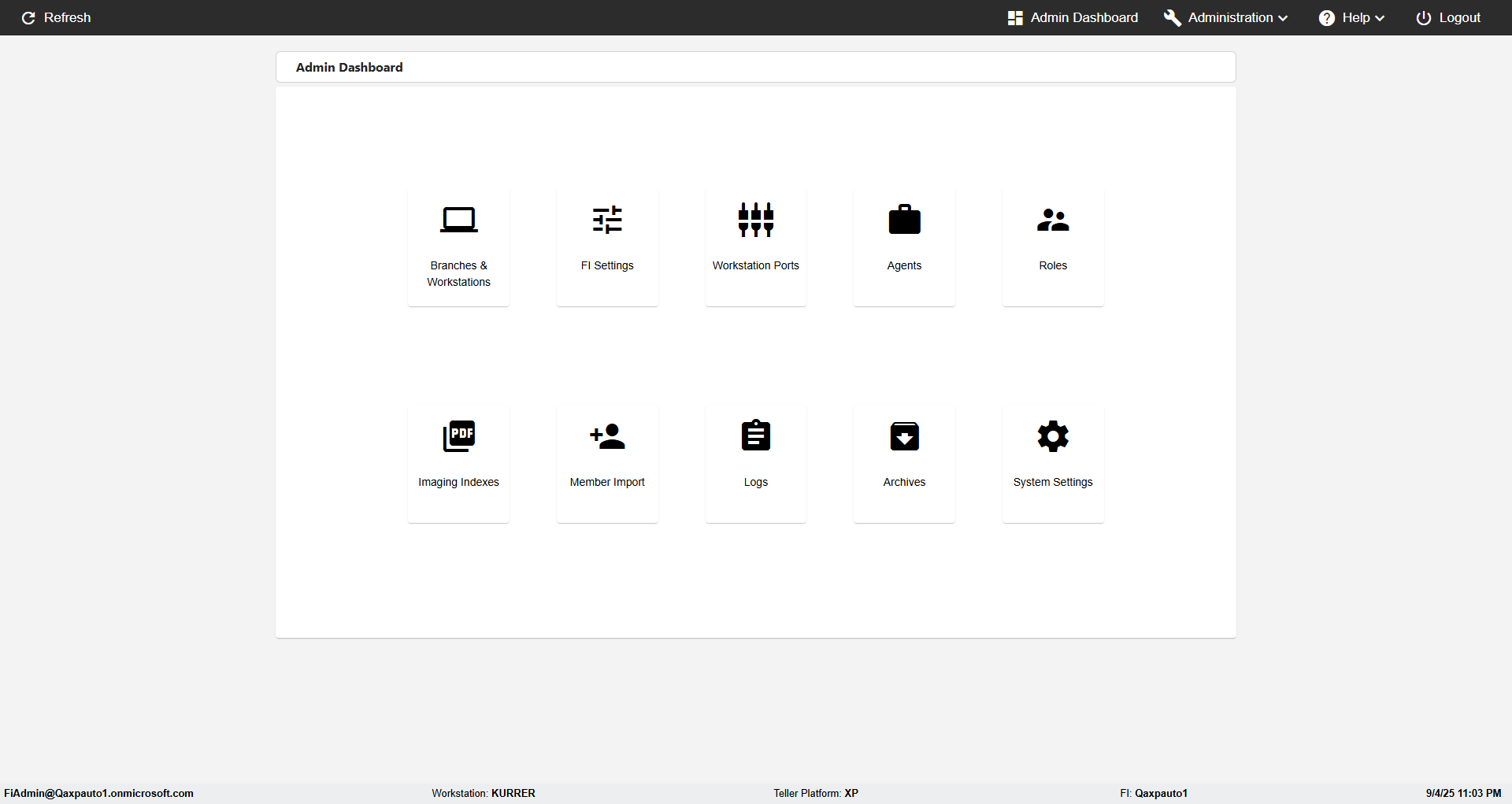Expand the Help dropdown menu
Image resolution: width=1512 pixels, height=804 pixels.
[x=1351, y=18]
